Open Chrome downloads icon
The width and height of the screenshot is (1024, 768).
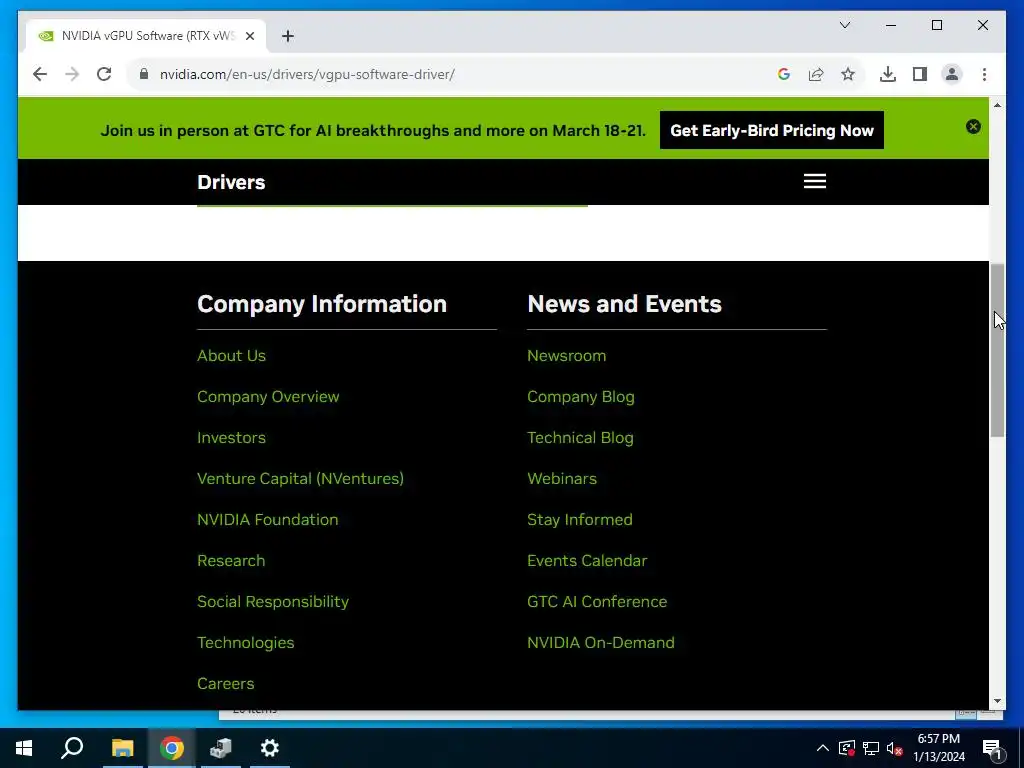[x=888, y=74]
